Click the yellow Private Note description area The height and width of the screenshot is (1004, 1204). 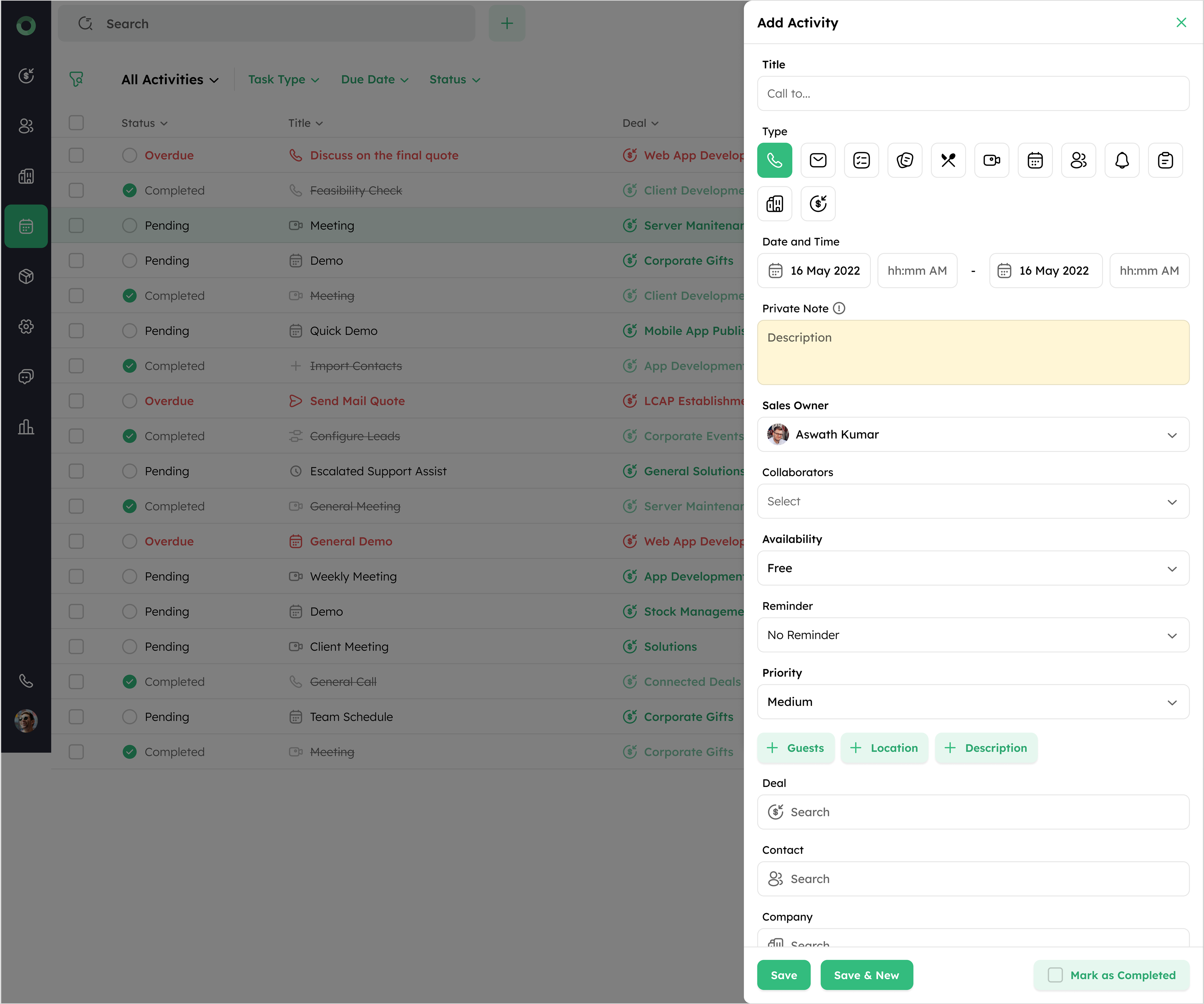[973, 352]
